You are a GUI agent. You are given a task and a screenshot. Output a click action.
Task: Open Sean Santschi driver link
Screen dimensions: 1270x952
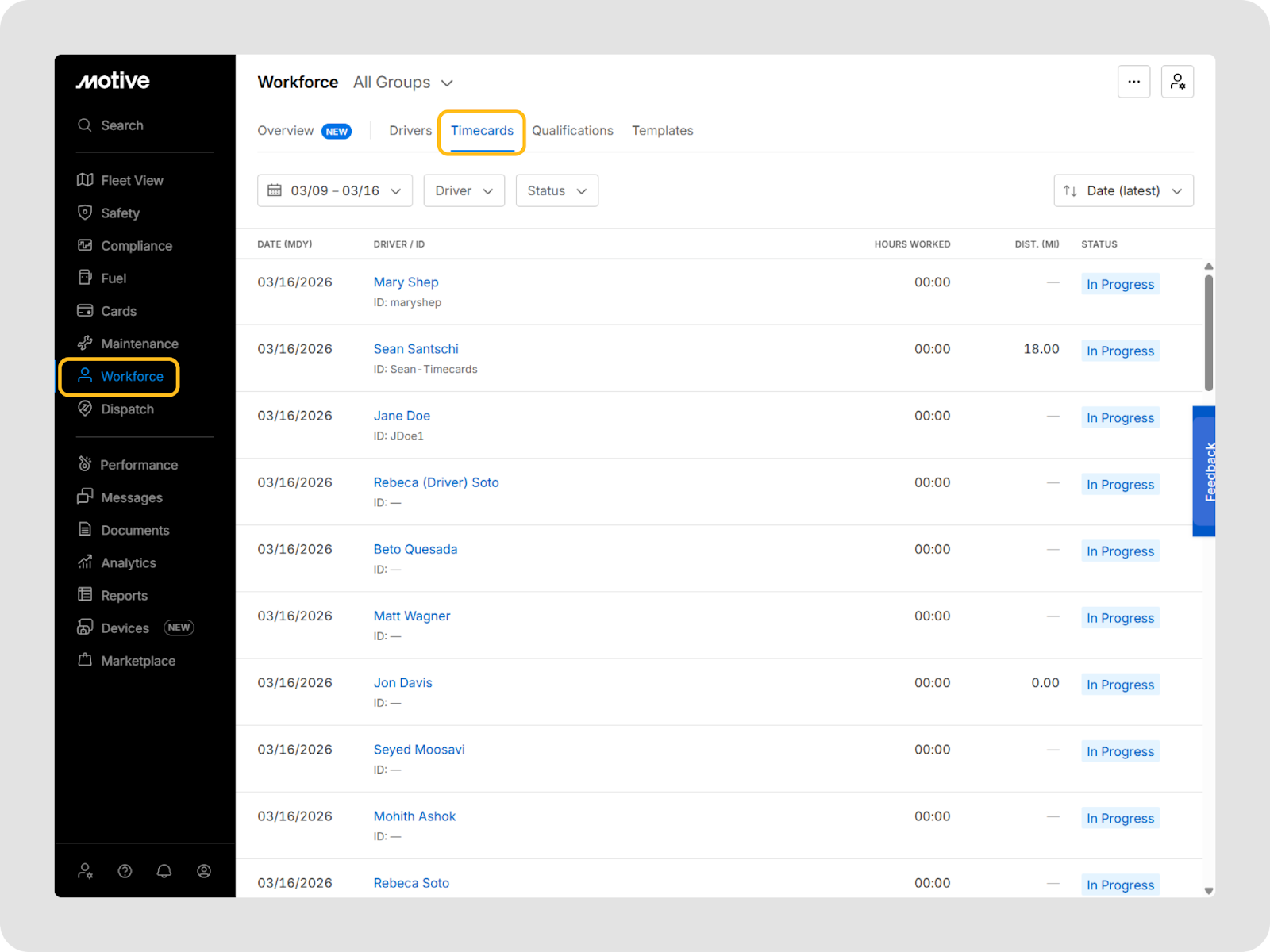pos(416,349)
